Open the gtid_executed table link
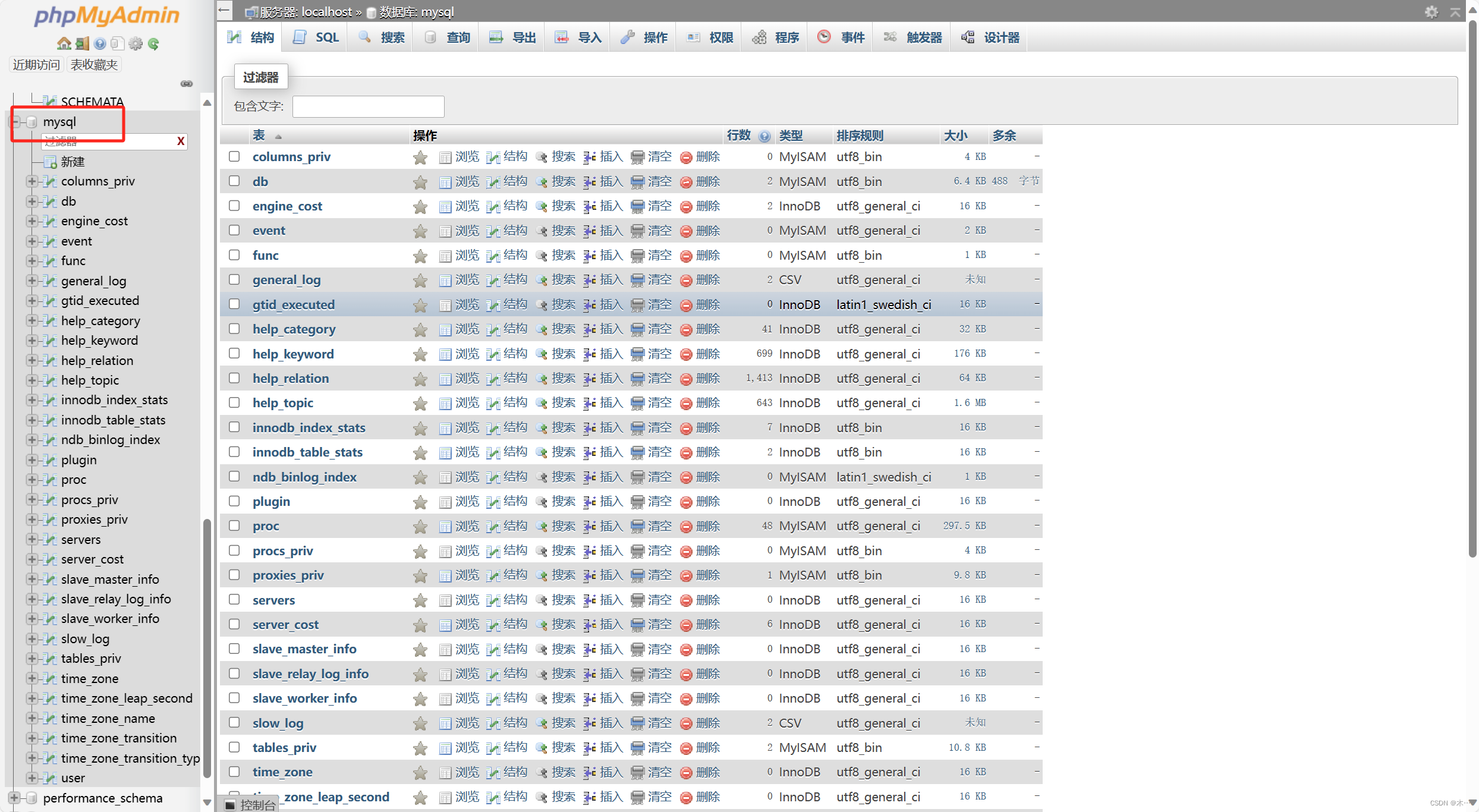1479x812 pixels. [293, 304]
